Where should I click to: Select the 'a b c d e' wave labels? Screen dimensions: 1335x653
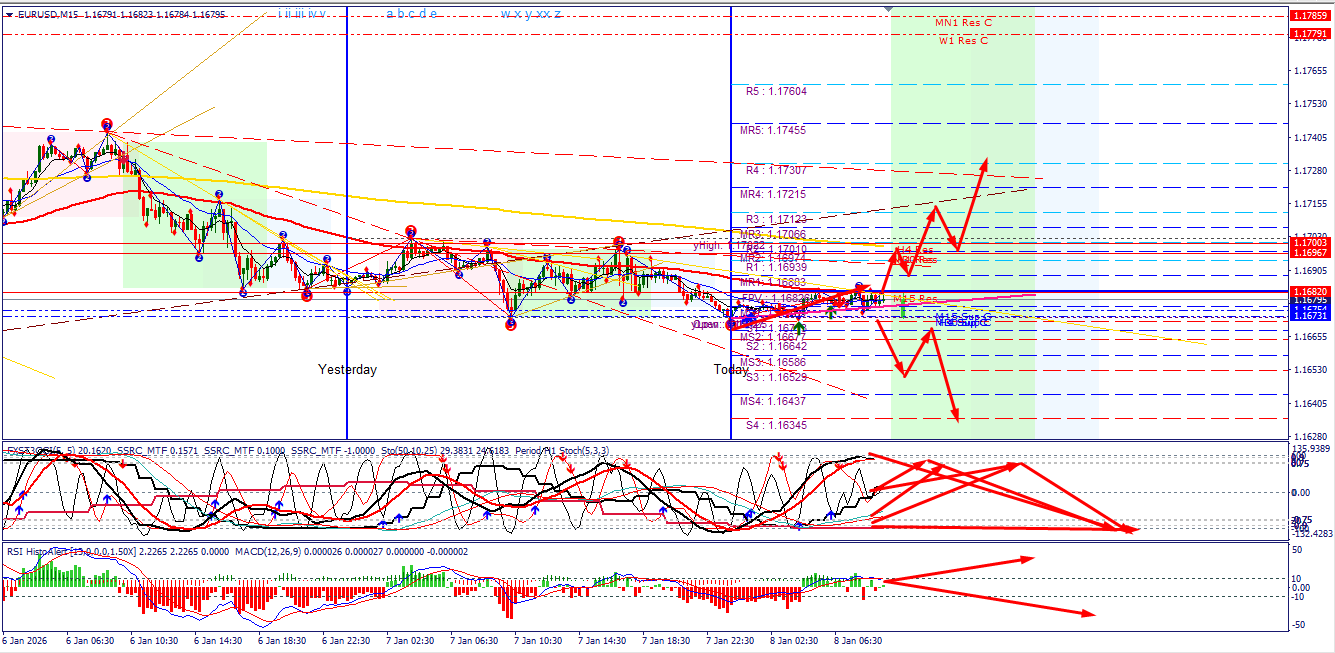[411, 14]
